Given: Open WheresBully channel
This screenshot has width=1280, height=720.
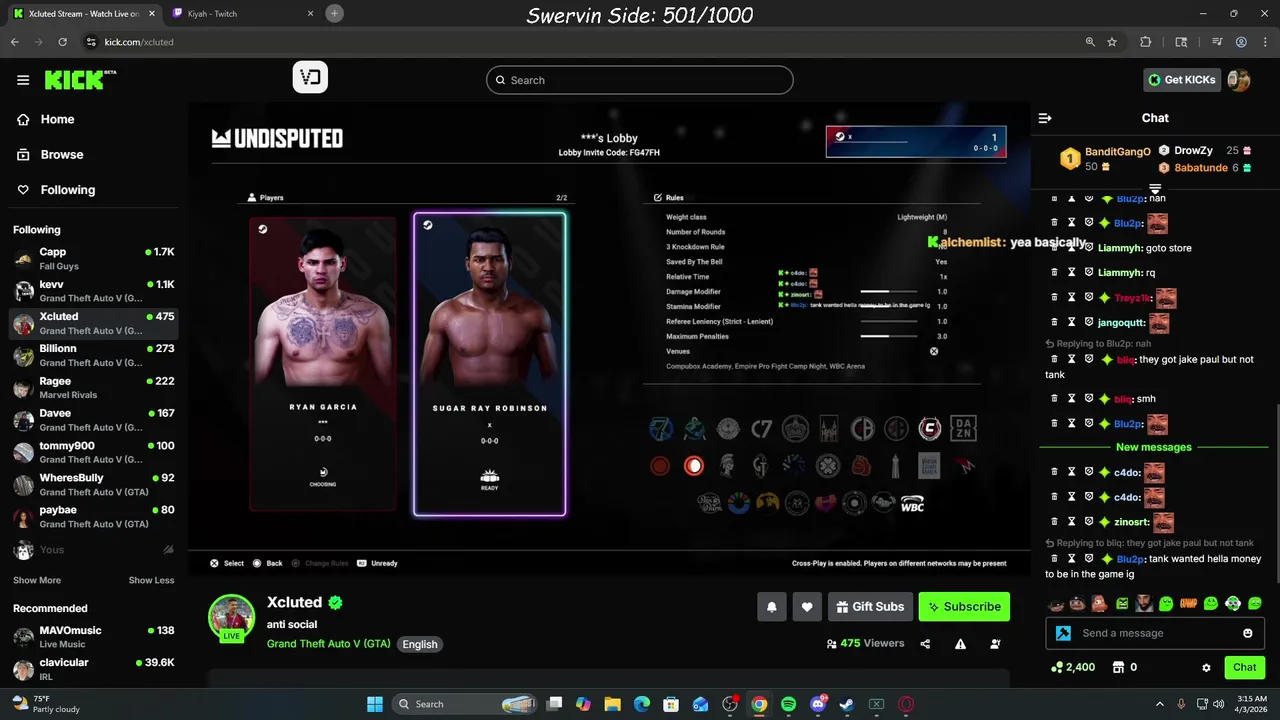Looking at the screenshot, I should tap(94, 485).
